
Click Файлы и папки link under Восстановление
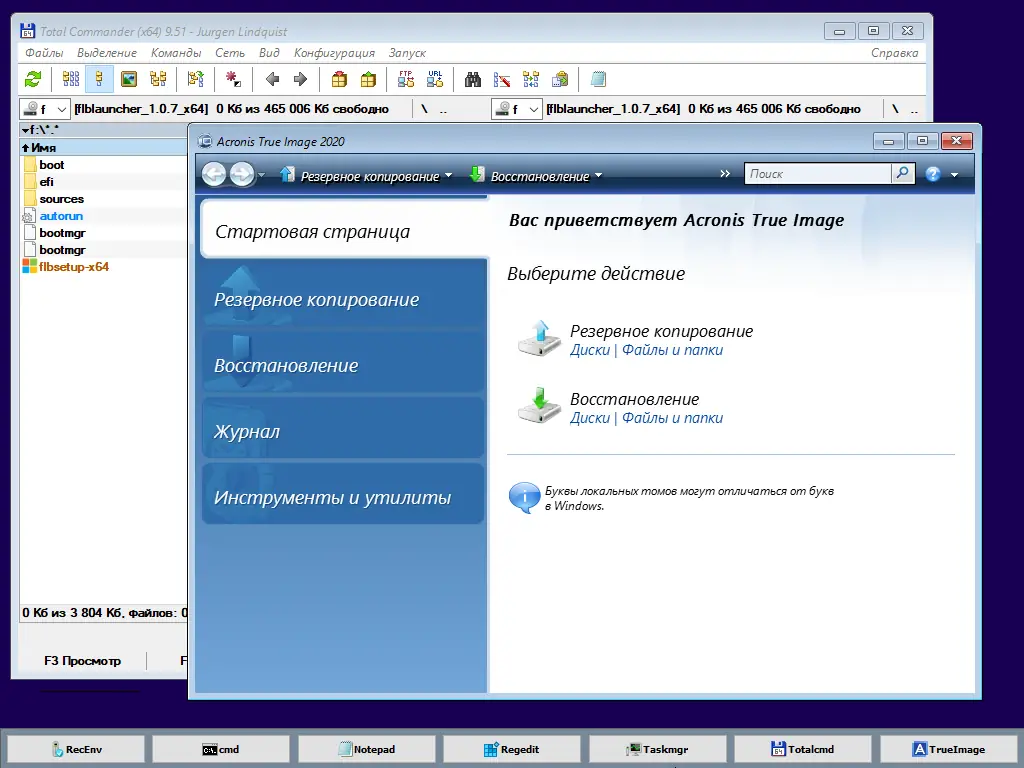[672, 418]
